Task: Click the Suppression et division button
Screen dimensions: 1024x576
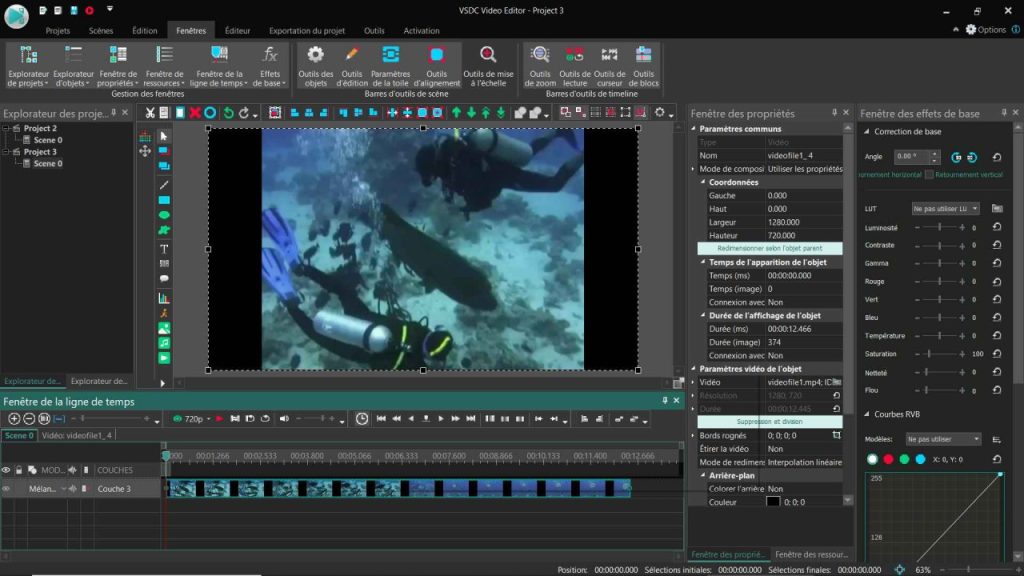Action: pos(770,421)
